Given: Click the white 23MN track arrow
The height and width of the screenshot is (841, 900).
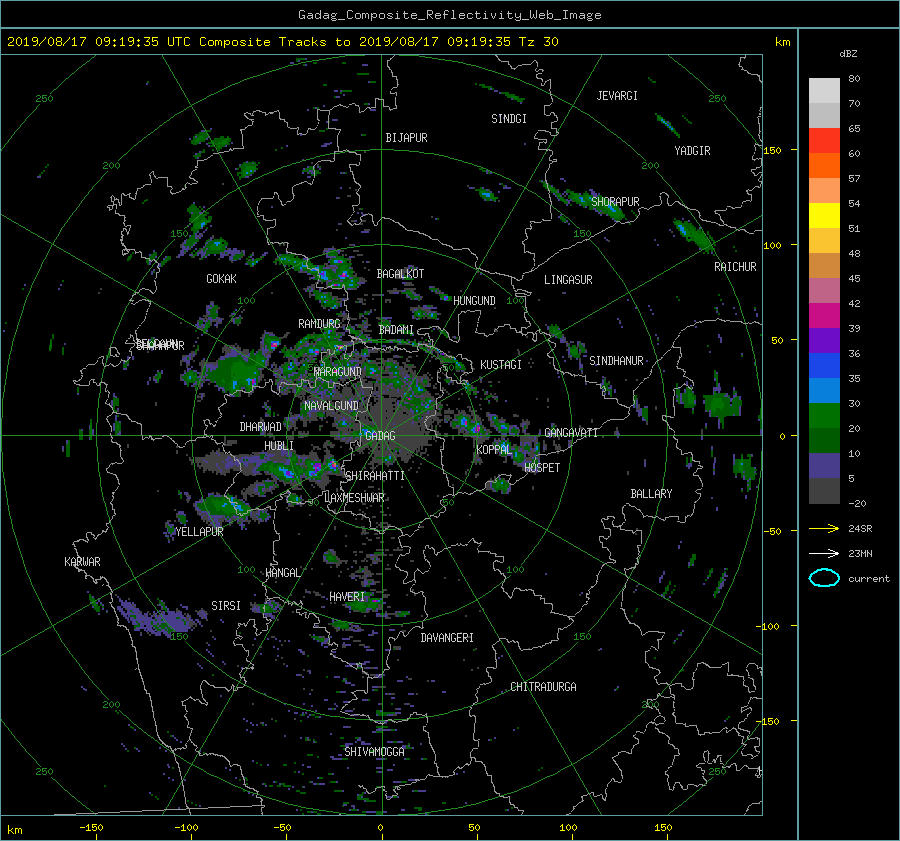Looking at the screenshot, I should pos(824,553).
